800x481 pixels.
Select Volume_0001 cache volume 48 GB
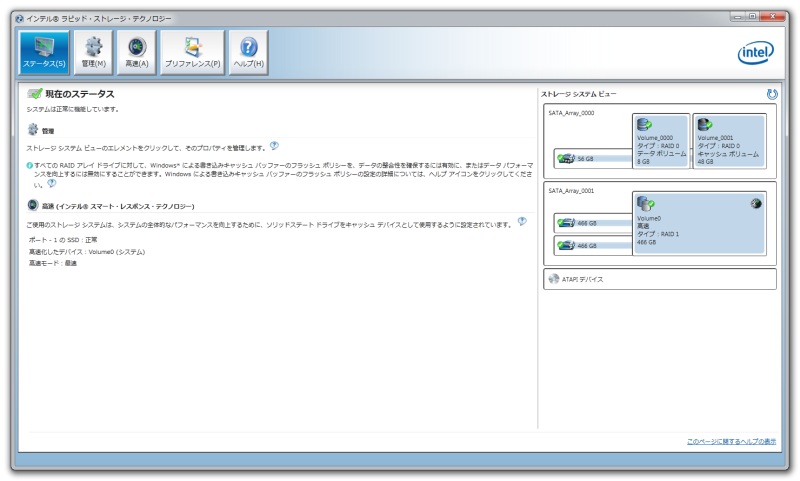(730, 141)
